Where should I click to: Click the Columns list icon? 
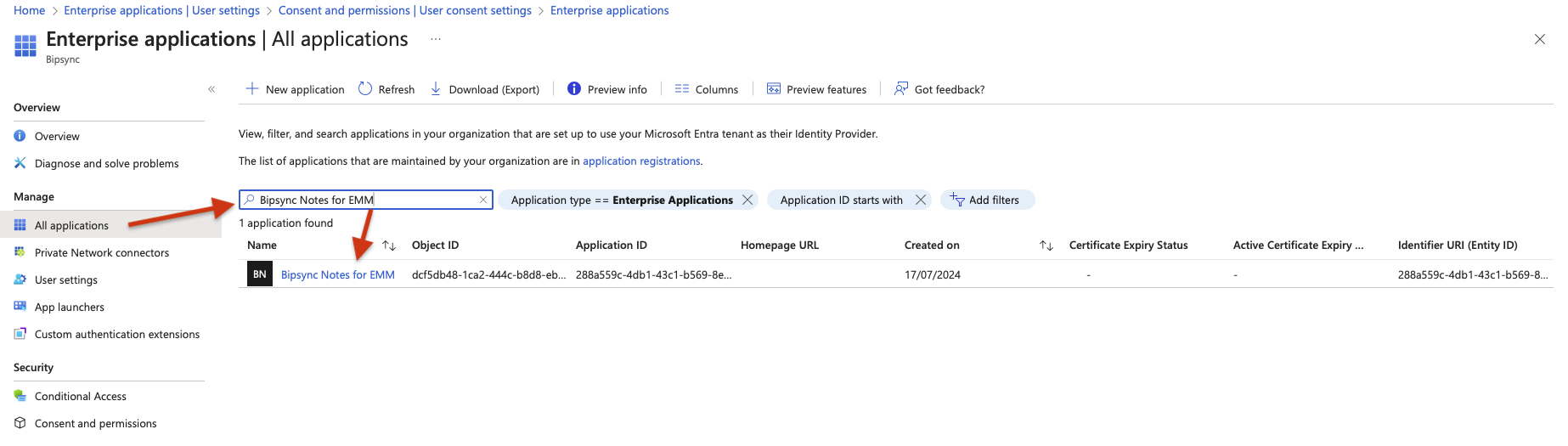(x=682, y=88)
